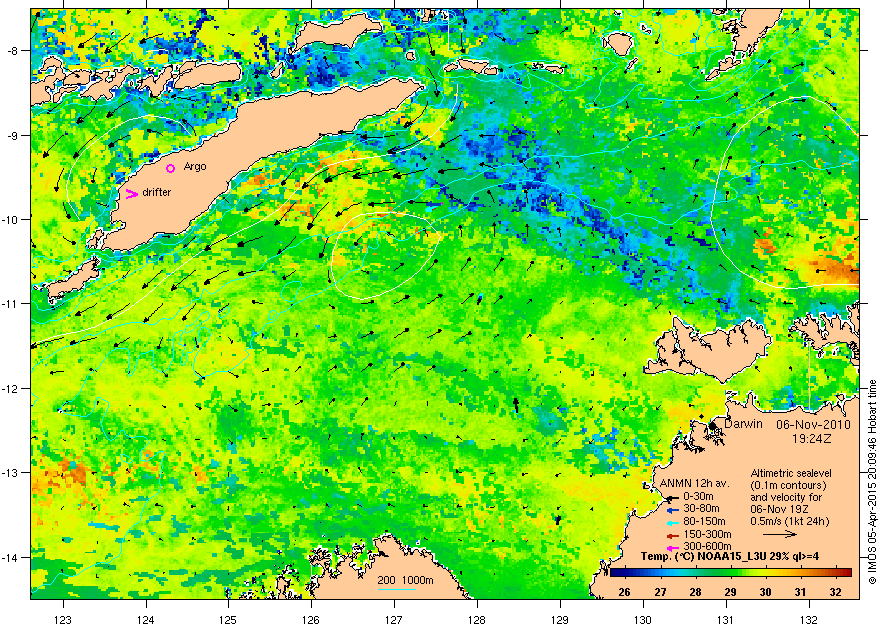Image resolution: width=880 pixels, height=630 pixels.
Task: Click the '150-300m' depth label
Action: coord(707,534)
